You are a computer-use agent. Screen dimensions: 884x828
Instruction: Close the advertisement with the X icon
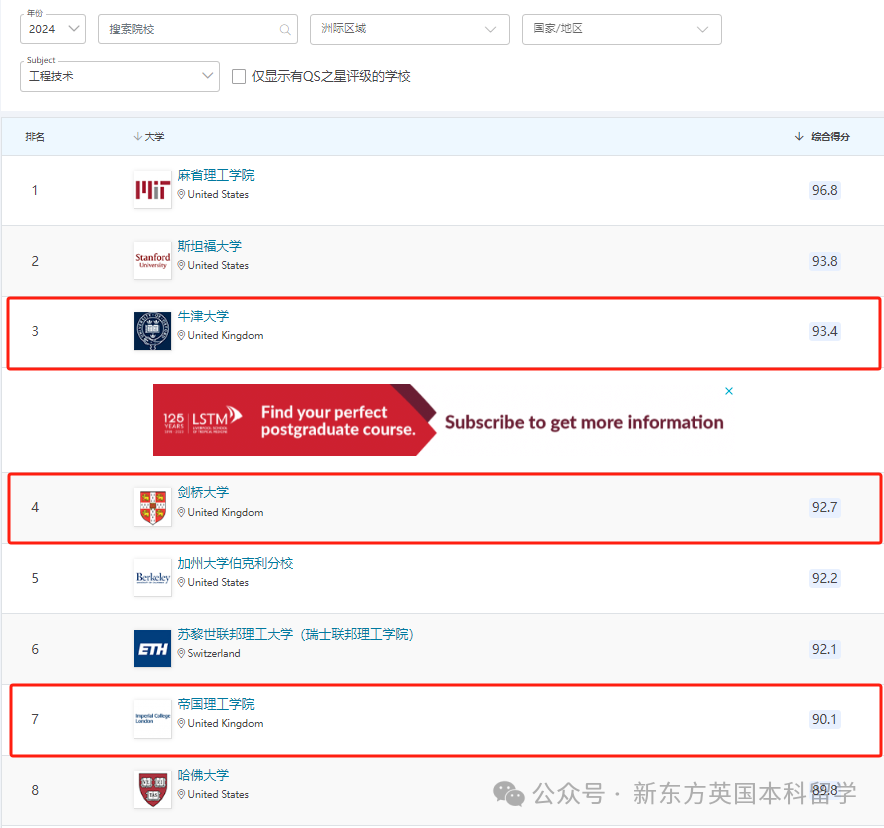(729, 391)
